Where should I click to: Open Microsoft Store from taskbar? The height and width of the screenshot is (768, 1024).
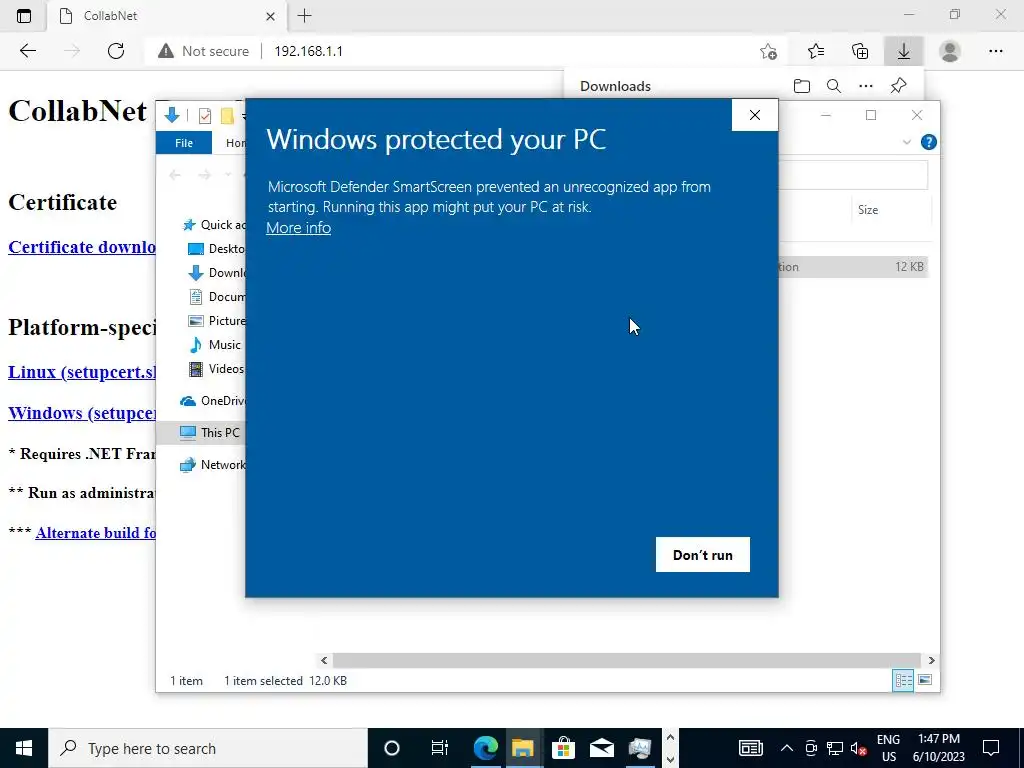(562, 748)
